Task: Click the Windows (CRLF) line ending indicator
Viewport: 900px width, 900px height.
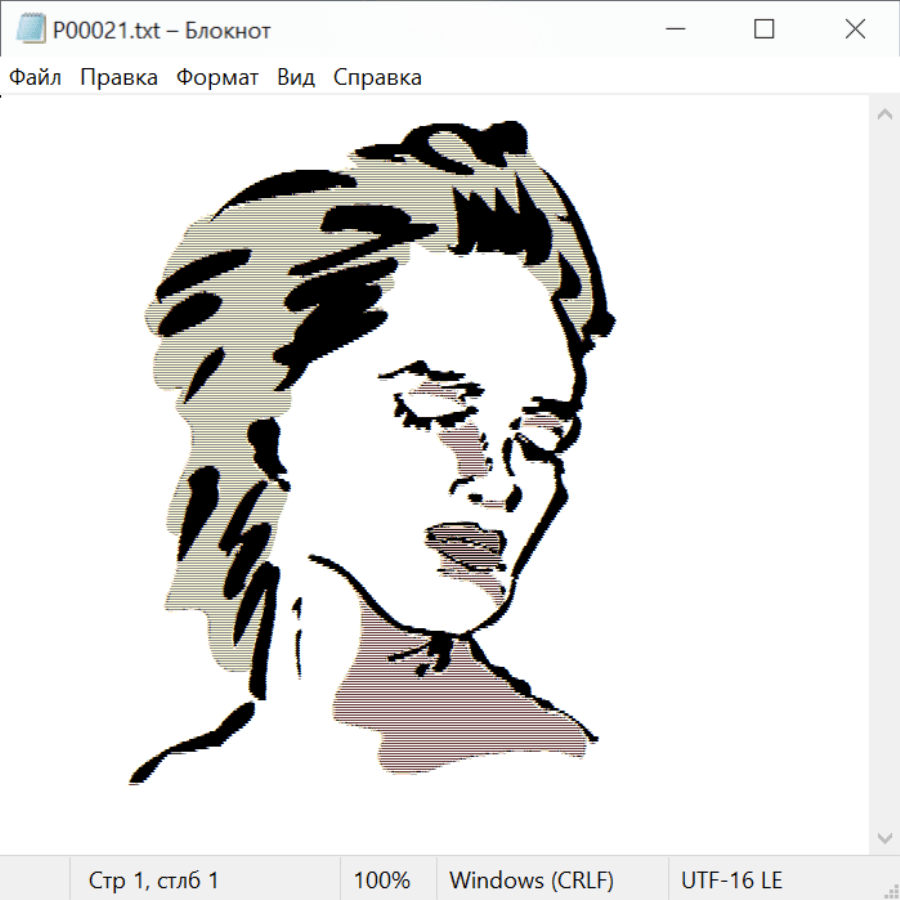Action: coord(531,880)
